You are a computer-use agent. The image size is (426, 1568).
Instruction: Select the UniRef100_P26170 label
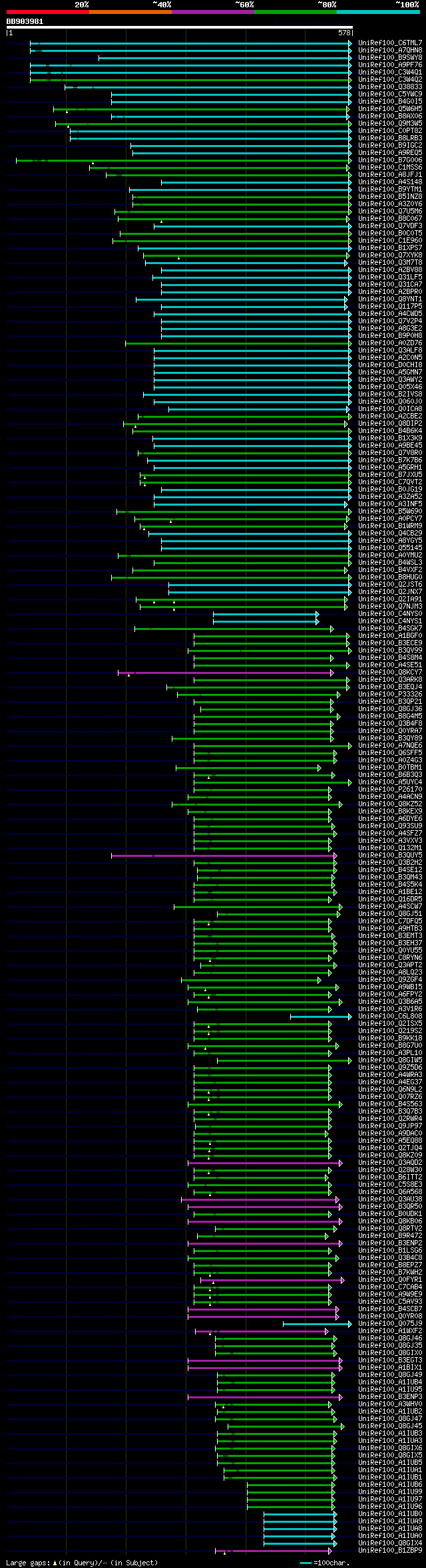pyautogui.click(x=390, y=789)
